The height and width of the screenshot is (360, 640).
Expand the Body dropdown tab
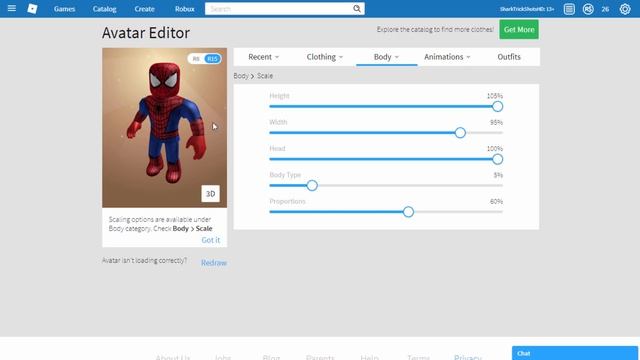(x=386, y=57)
